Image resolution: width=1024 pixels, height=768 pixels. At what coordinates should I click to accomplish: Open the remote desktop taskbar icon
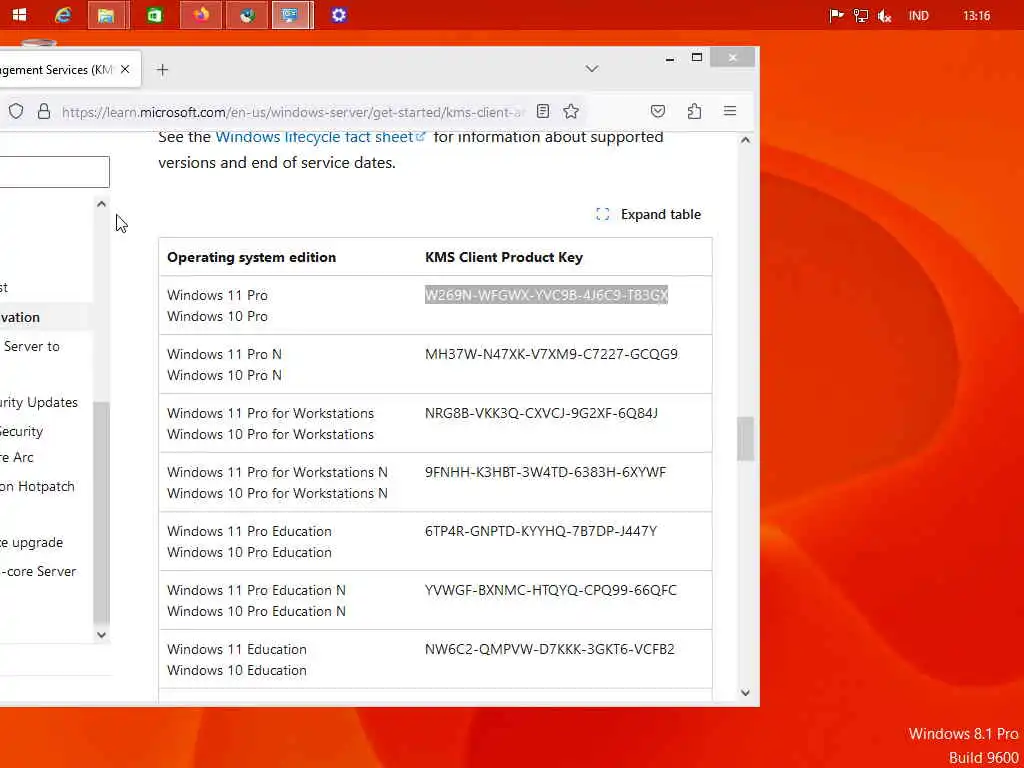291,15
